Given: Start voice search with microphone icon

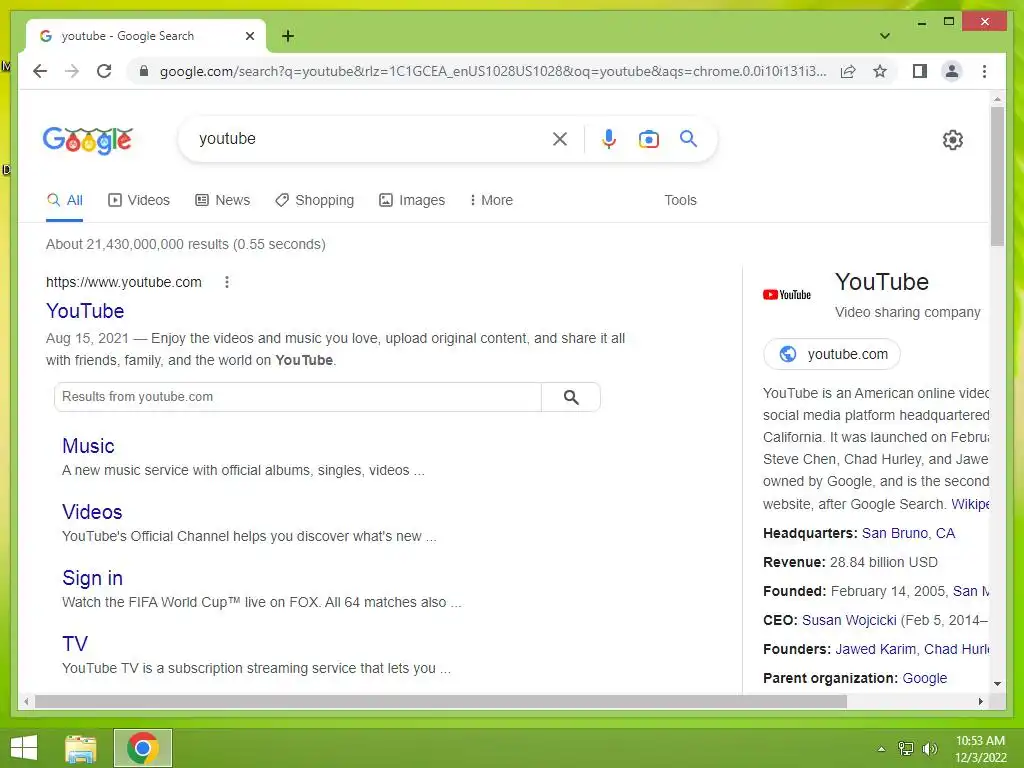Looking at the screenshot, I should coord(608,138).
